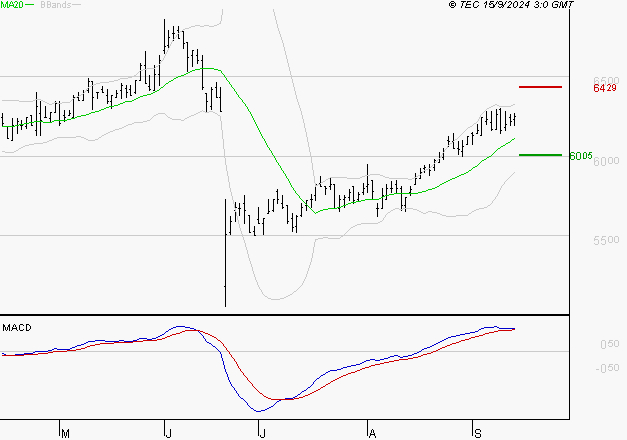Click the S month marker on the time axis
Image resolution: width=627 pixels, height=440 pixels.
pos(477,433)
